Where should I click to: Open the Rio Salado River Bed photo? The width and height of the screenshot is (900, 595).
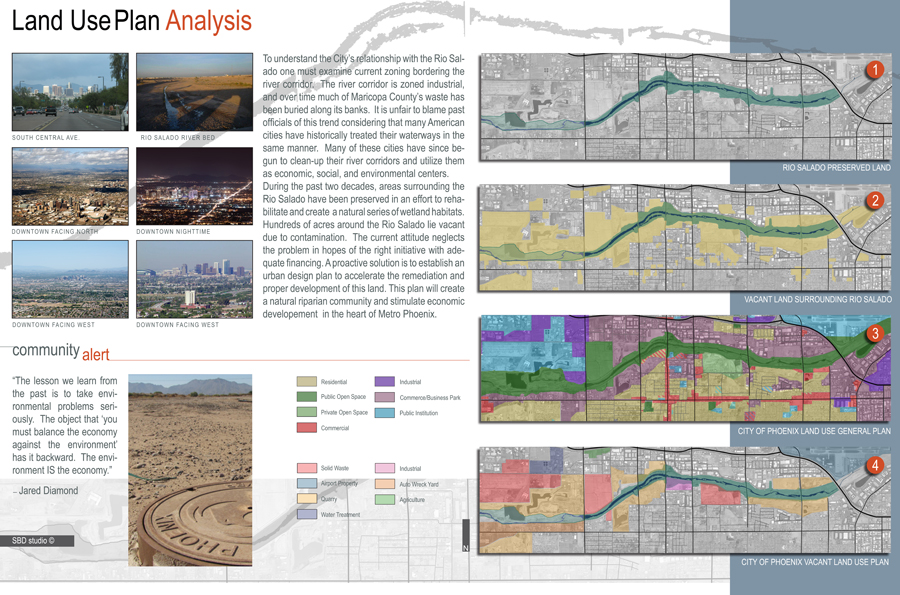[194, 92]
